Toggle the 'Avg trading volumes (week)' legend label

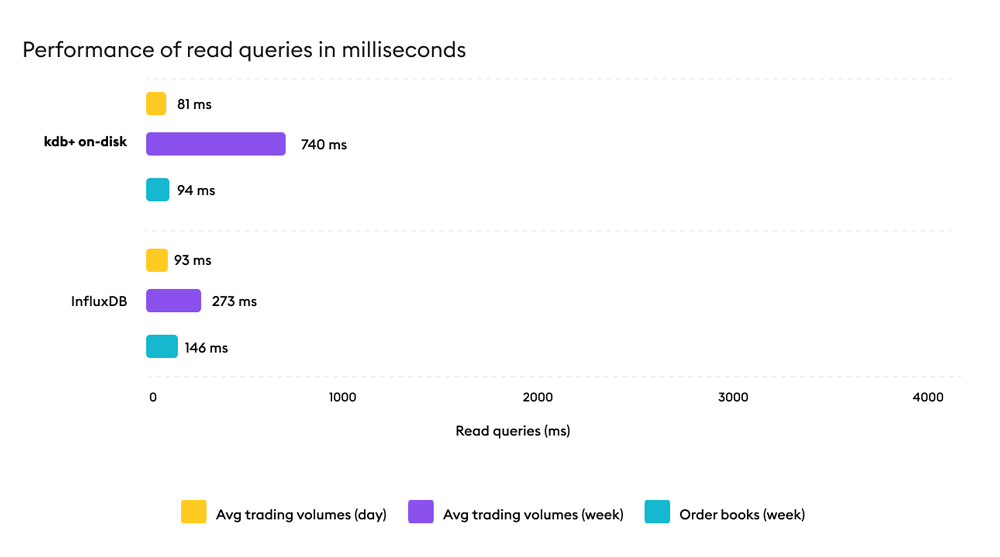pyautogui.click(x=533, y=515)
